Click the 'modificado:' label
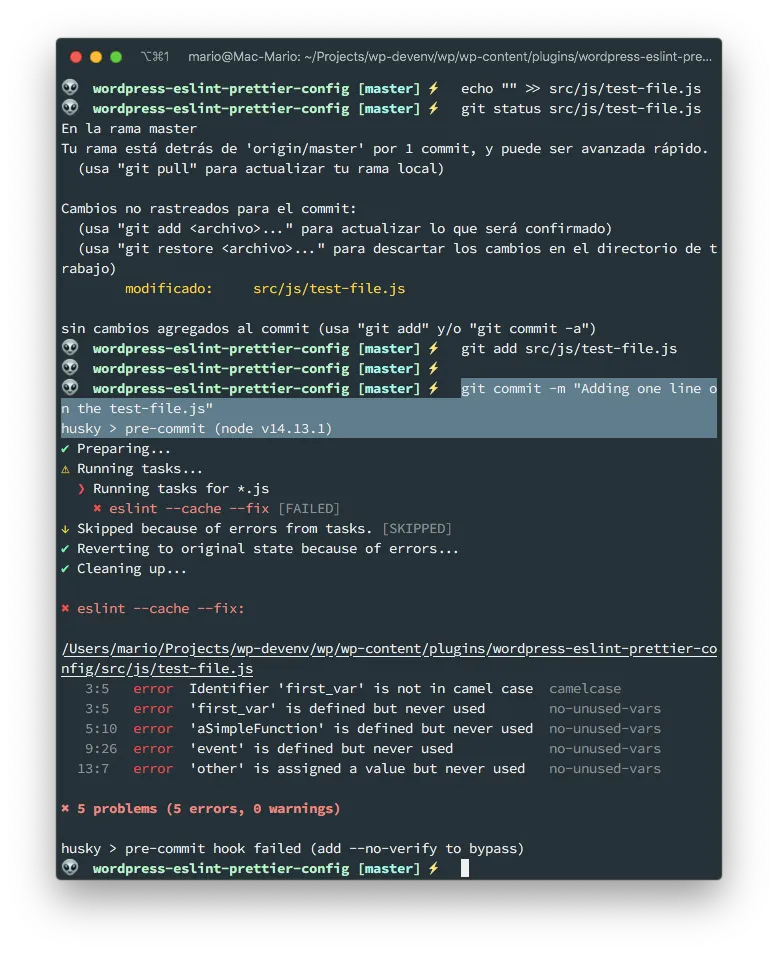Screen dimensions: 778x954 [x=168, y=288]
